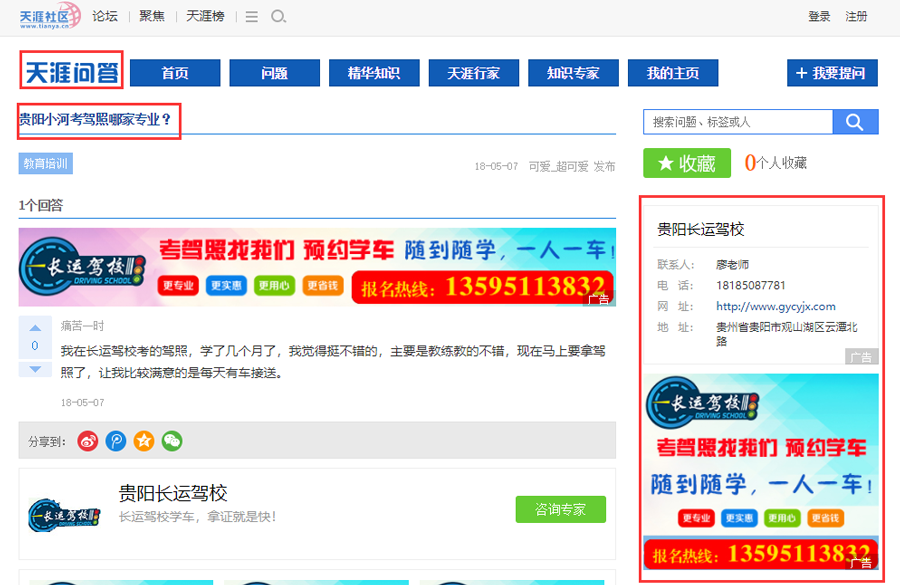Share to Weibo icon
The width and height of the screenshot is (900, 585).
(88, 441)
